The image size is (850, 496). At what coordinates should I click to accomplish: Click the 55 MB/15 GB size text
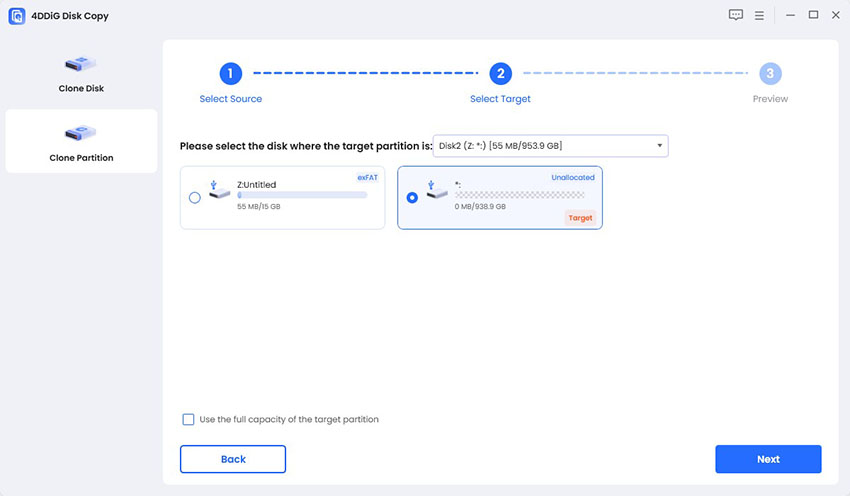coord(259,207)
